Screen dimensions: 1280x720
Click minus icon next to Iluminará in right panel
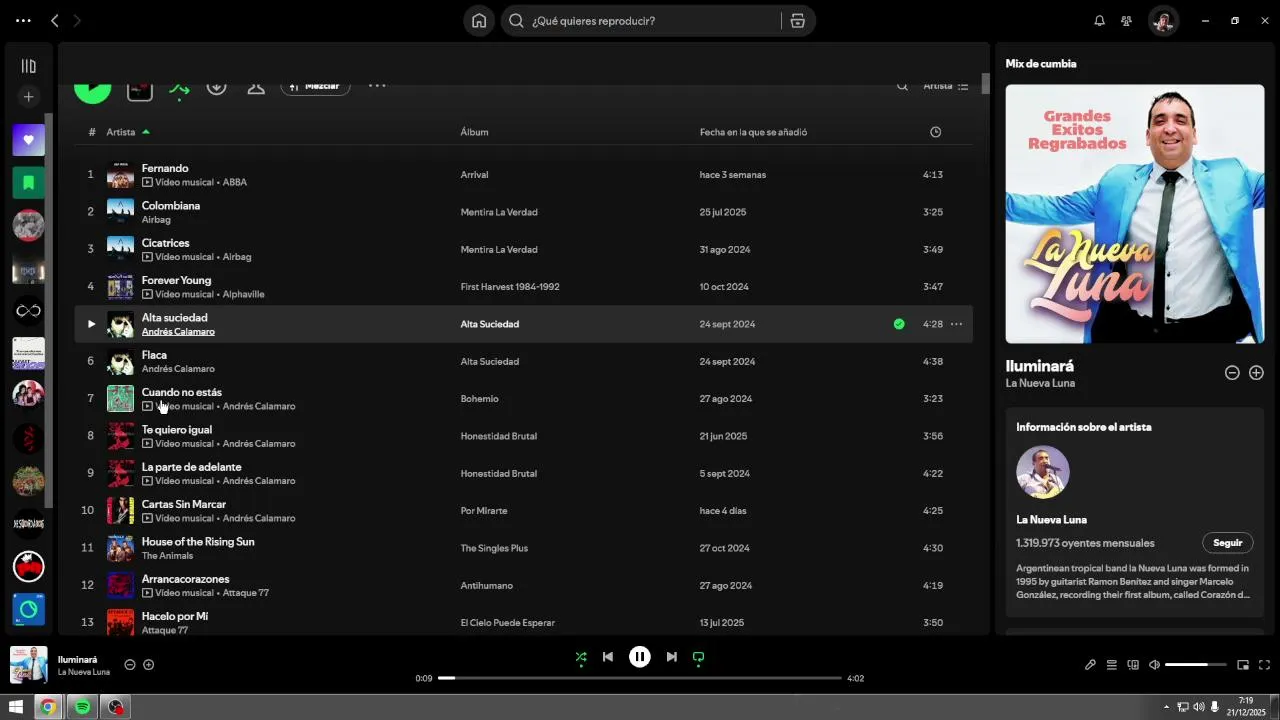1232,373
